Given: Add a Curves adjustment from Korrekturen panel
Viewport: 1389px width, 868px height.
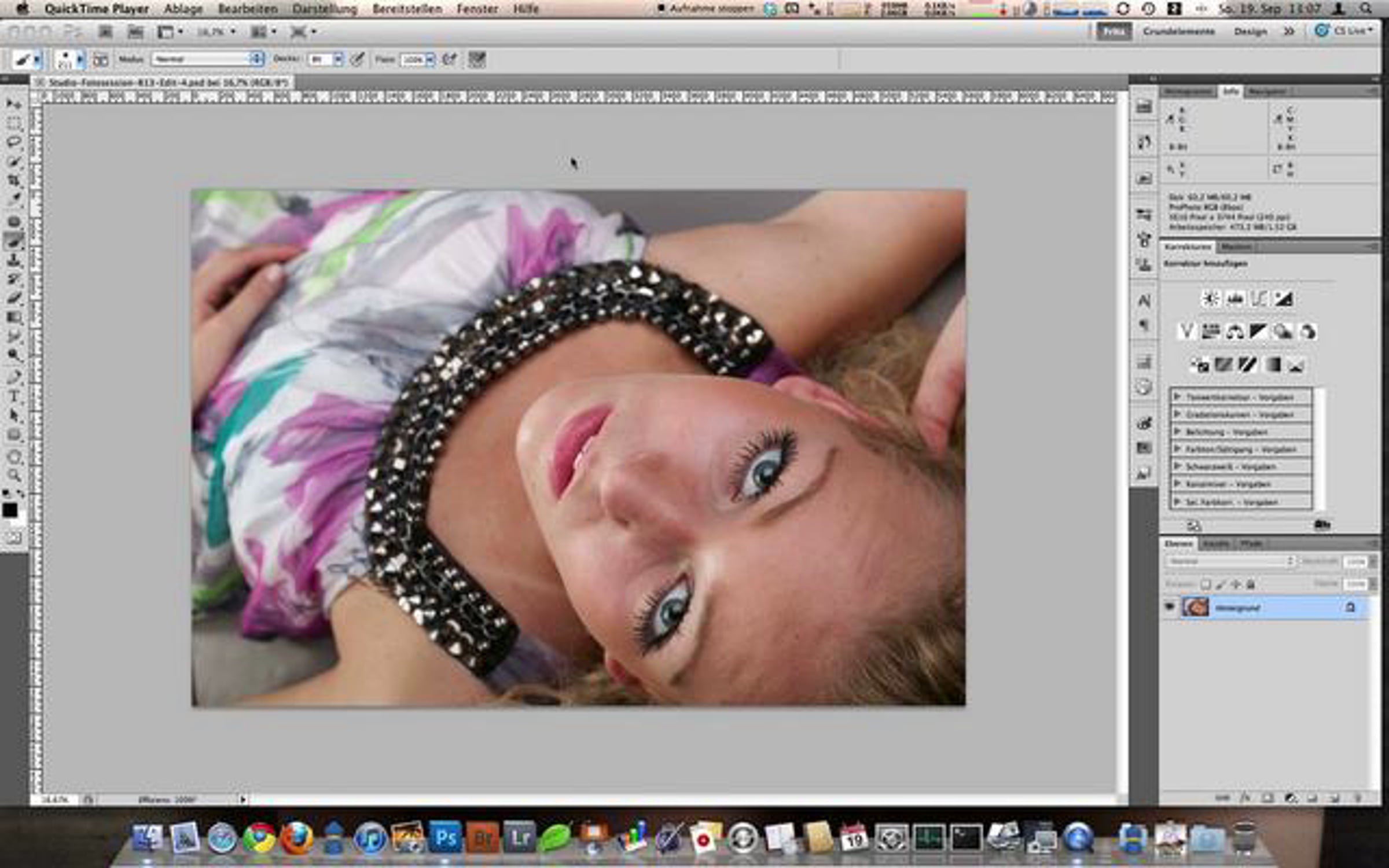Looking at the screenshot, I should coord(1259,299).
